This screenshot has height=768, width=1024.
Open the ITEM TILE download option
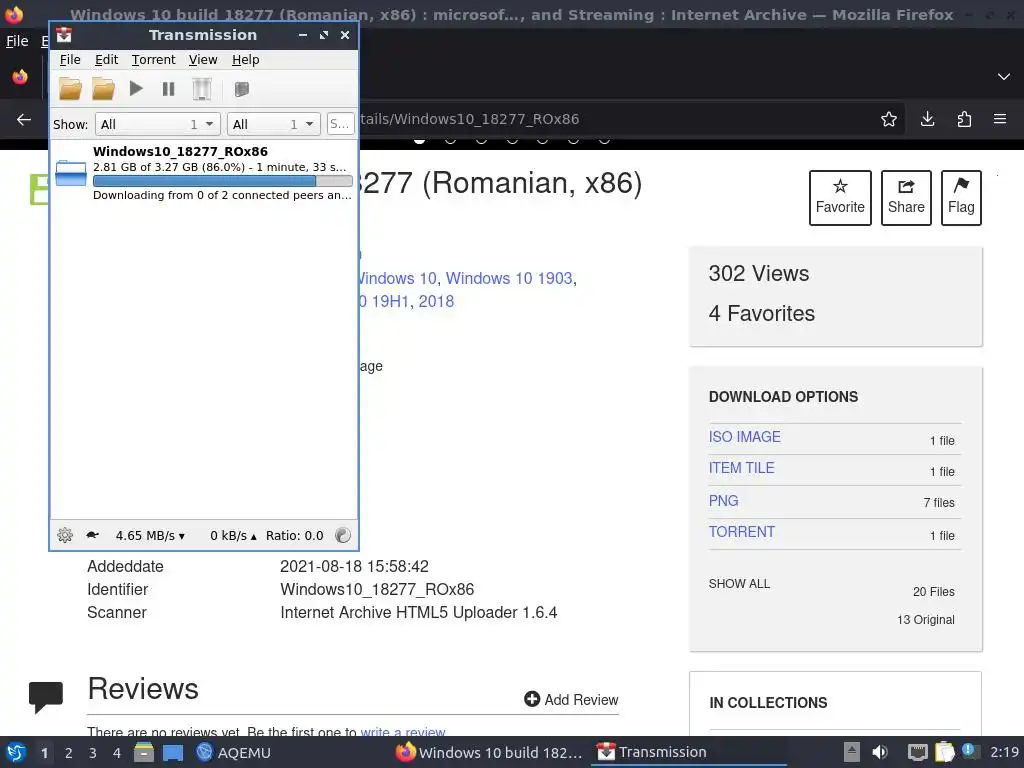tap(741, 468)
